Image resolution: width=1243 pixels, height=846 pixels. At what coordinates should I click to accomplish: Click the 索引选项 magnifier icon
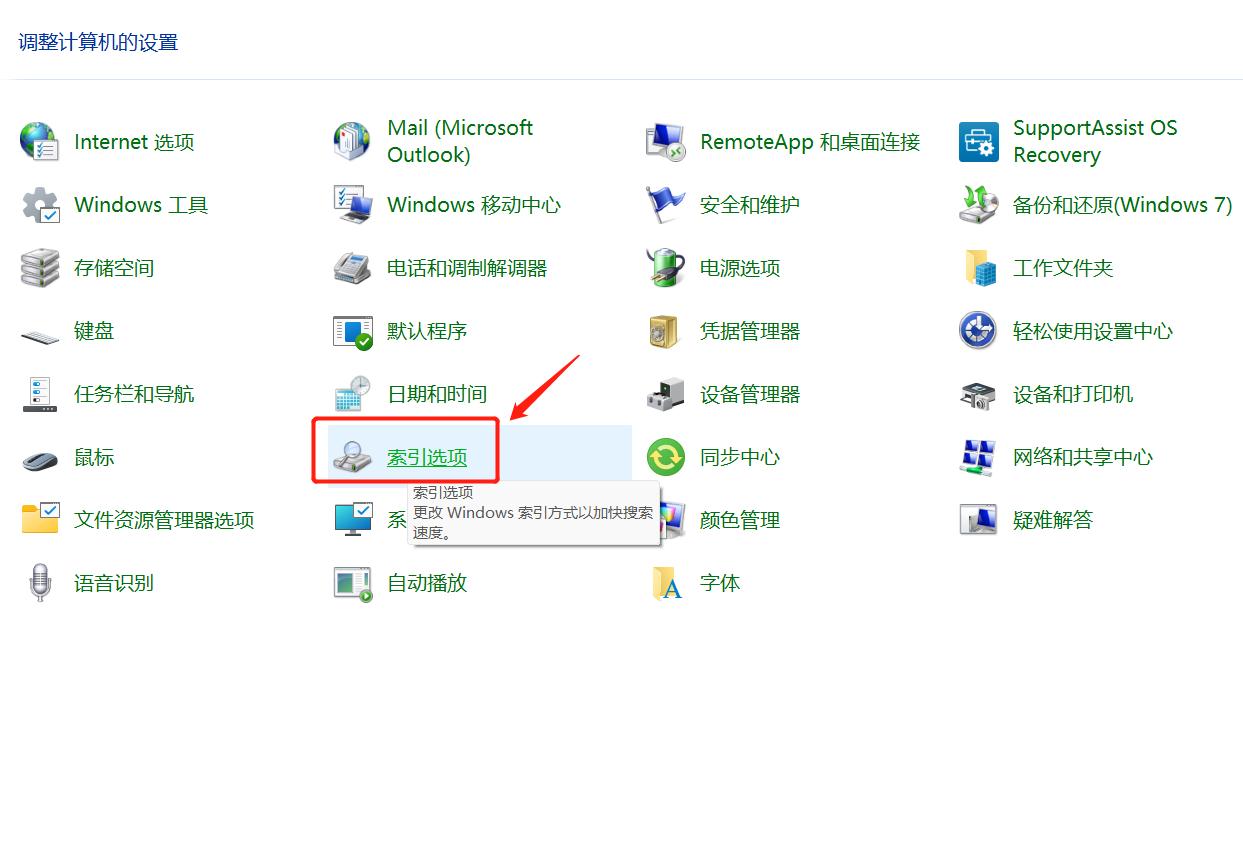(352, 457)
